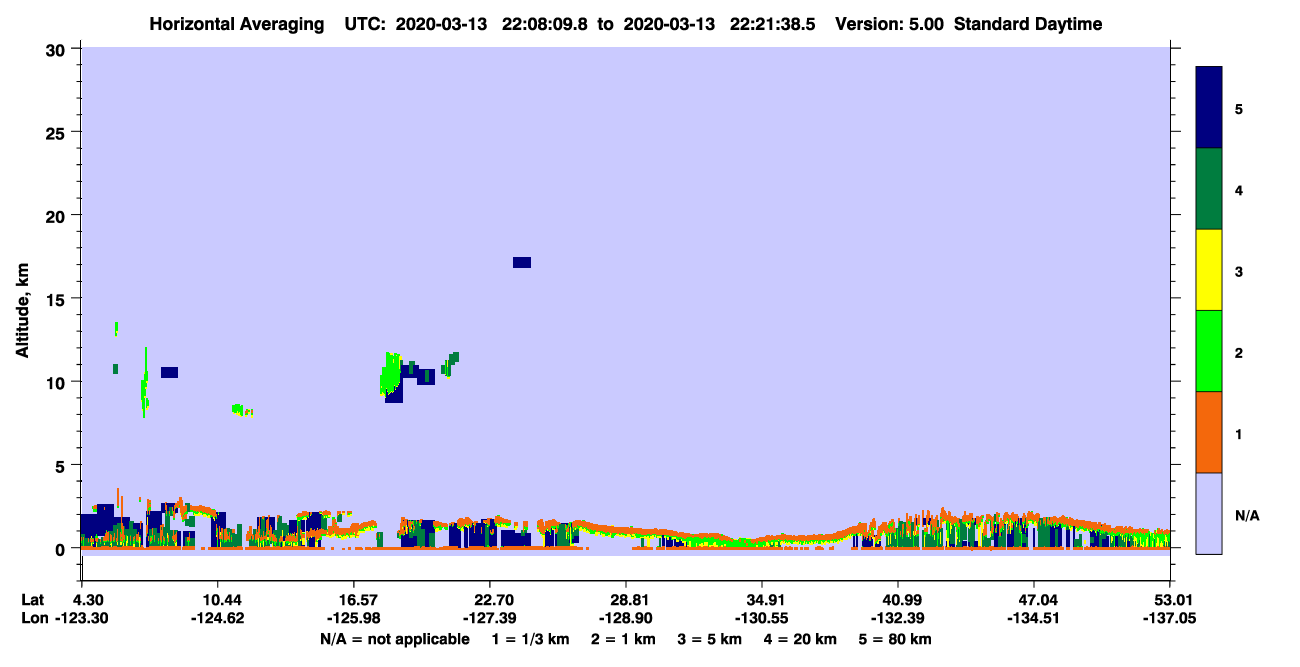This screenshot has height=667, width=1300.
Task: Click the altitude tick label 15
Action: click(58, 299)
